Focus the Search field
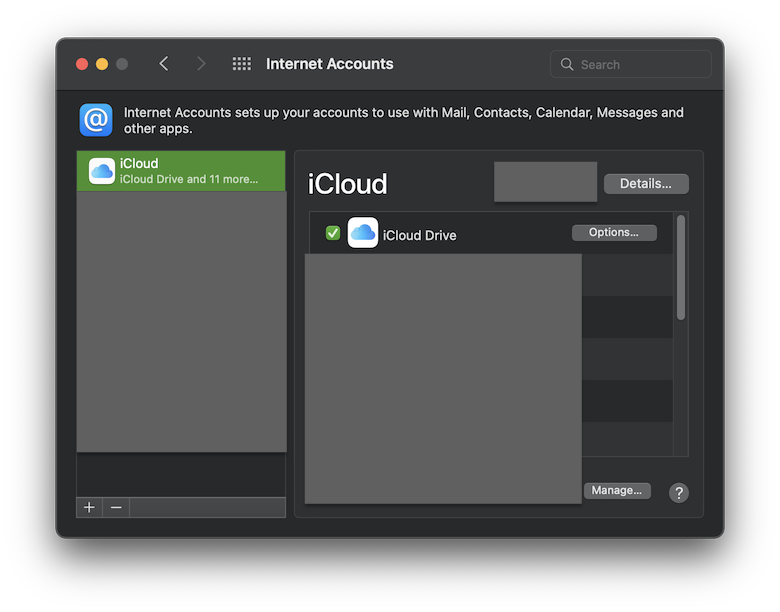The width and height of the screenshot is (780, 612). pos(631,64)
